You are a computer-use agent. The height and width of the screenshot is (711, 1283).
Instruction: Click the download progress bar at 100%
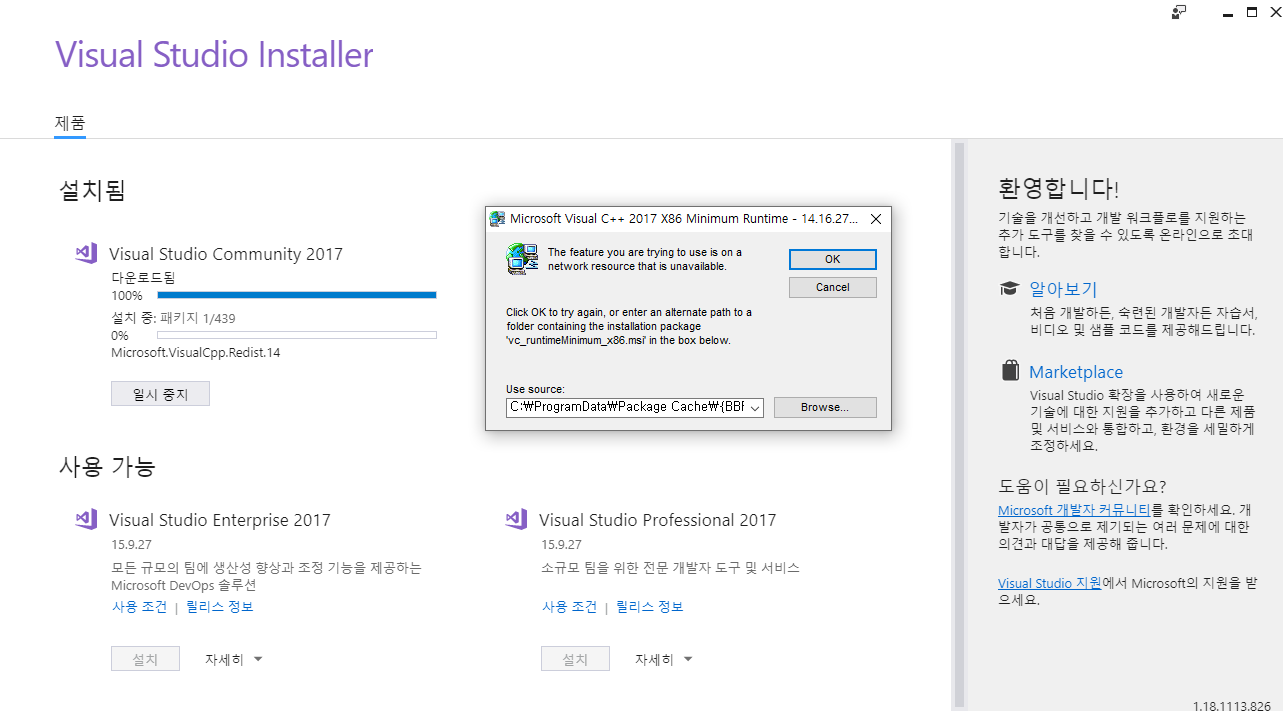(297, 295)
